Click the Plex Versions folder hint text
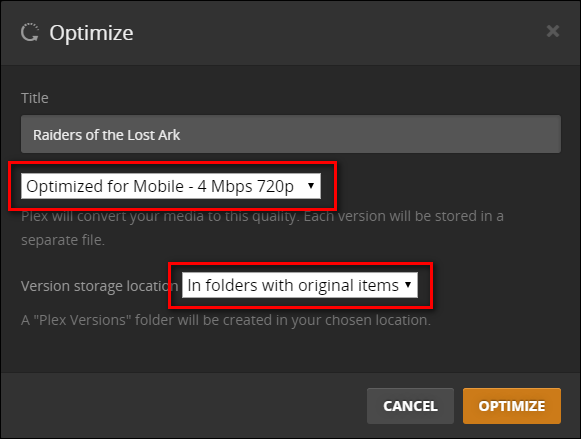The width and height of the screenshot is (581, 439). click(x=226, y=320)
